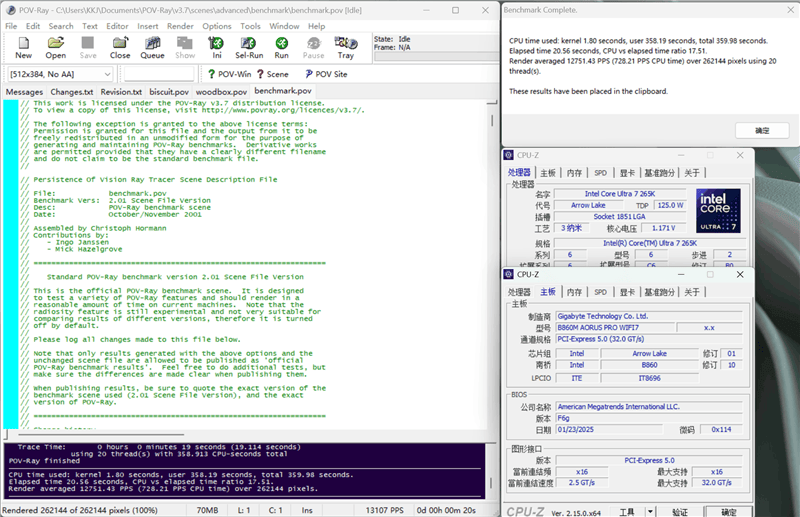Switch to the Messages tab
Viewport: 800px width, 517px height.
[24, 92]
